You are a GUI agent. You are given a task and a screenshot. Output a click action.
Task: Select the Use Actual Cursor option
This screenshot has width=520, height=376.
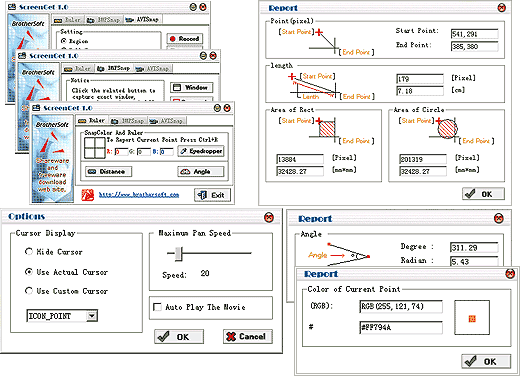[x=66, y=272]
